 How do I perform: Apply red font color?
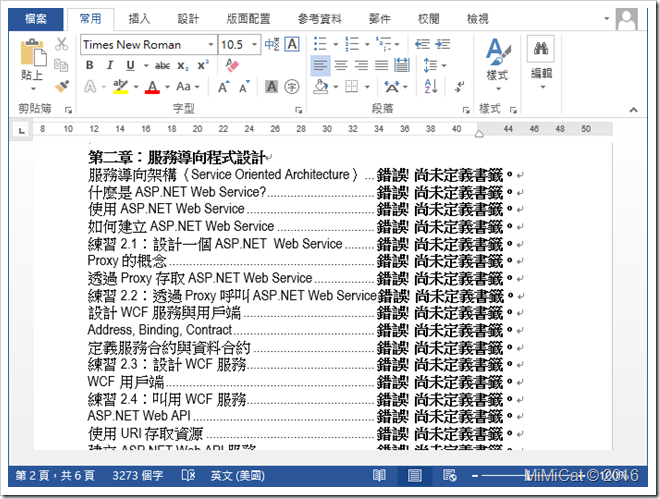(152, 87)
